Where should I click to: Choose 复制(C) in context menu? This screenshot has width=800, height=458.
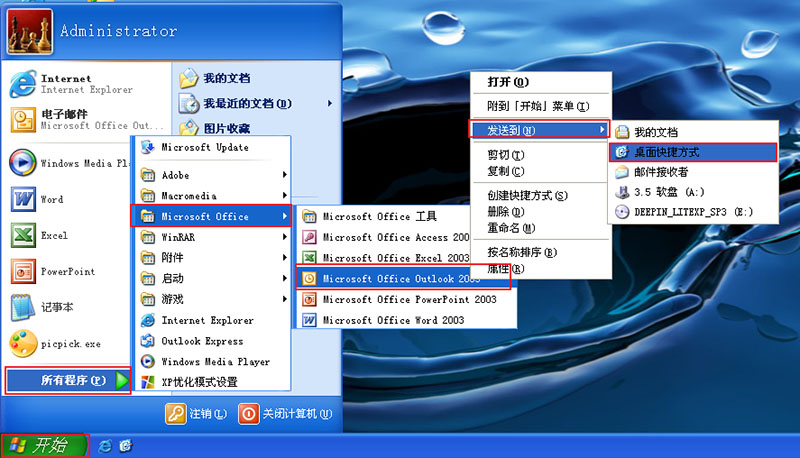[x=540, y=171]
